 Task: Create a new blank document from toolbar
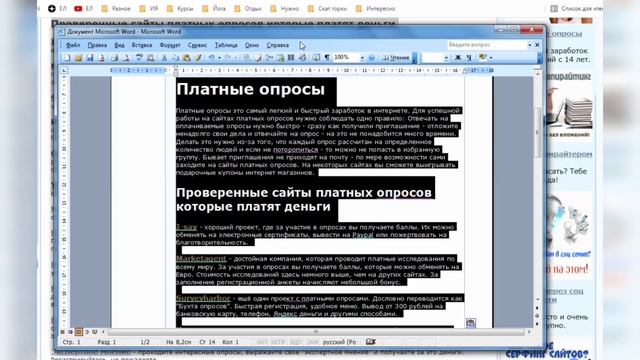click(67, 58)
